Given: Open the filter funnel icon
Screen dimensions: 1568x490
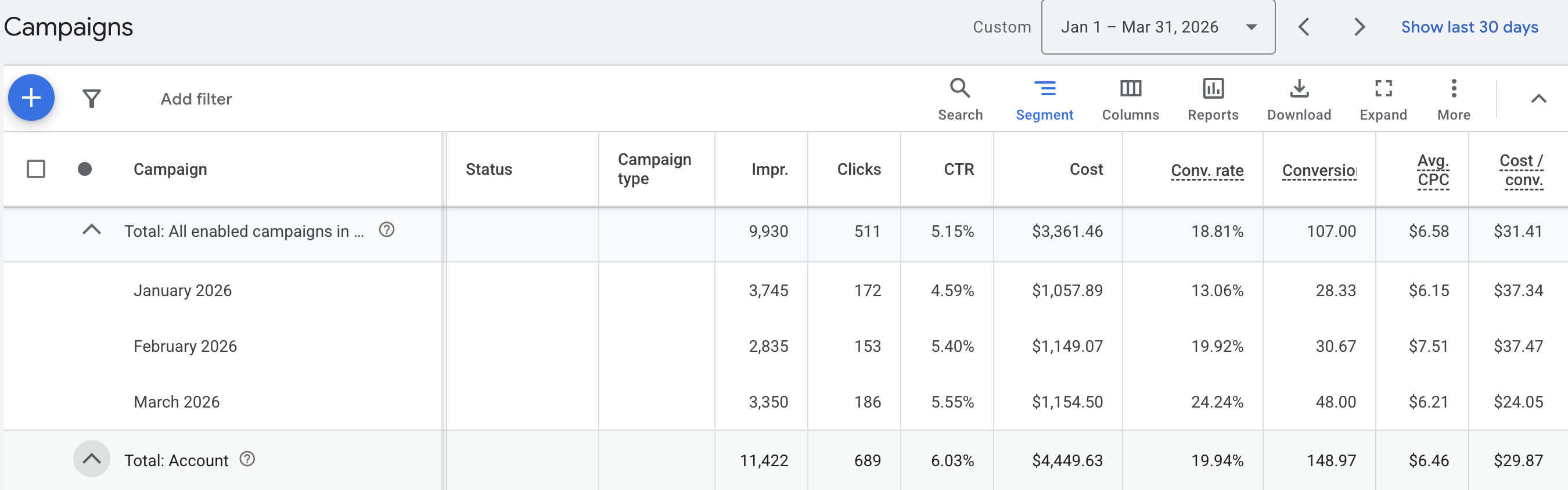Looking at the screenshot, I should pos(91,98).
